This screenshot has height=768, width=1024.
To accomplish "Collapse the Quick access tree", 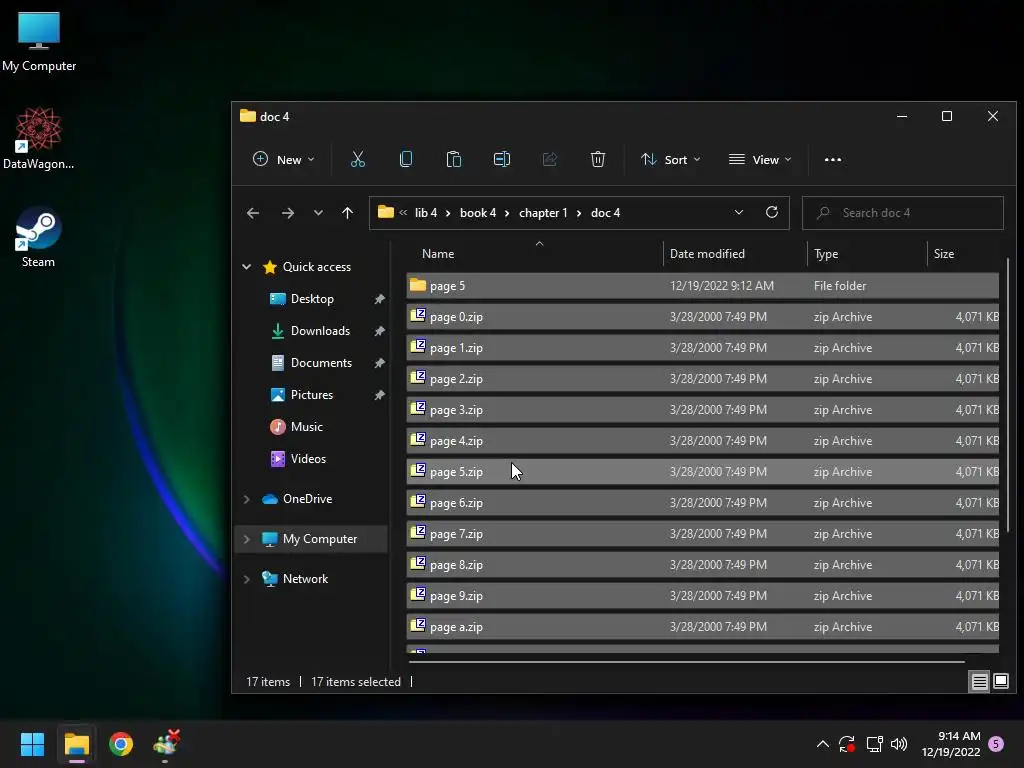I will click(247, 266).
